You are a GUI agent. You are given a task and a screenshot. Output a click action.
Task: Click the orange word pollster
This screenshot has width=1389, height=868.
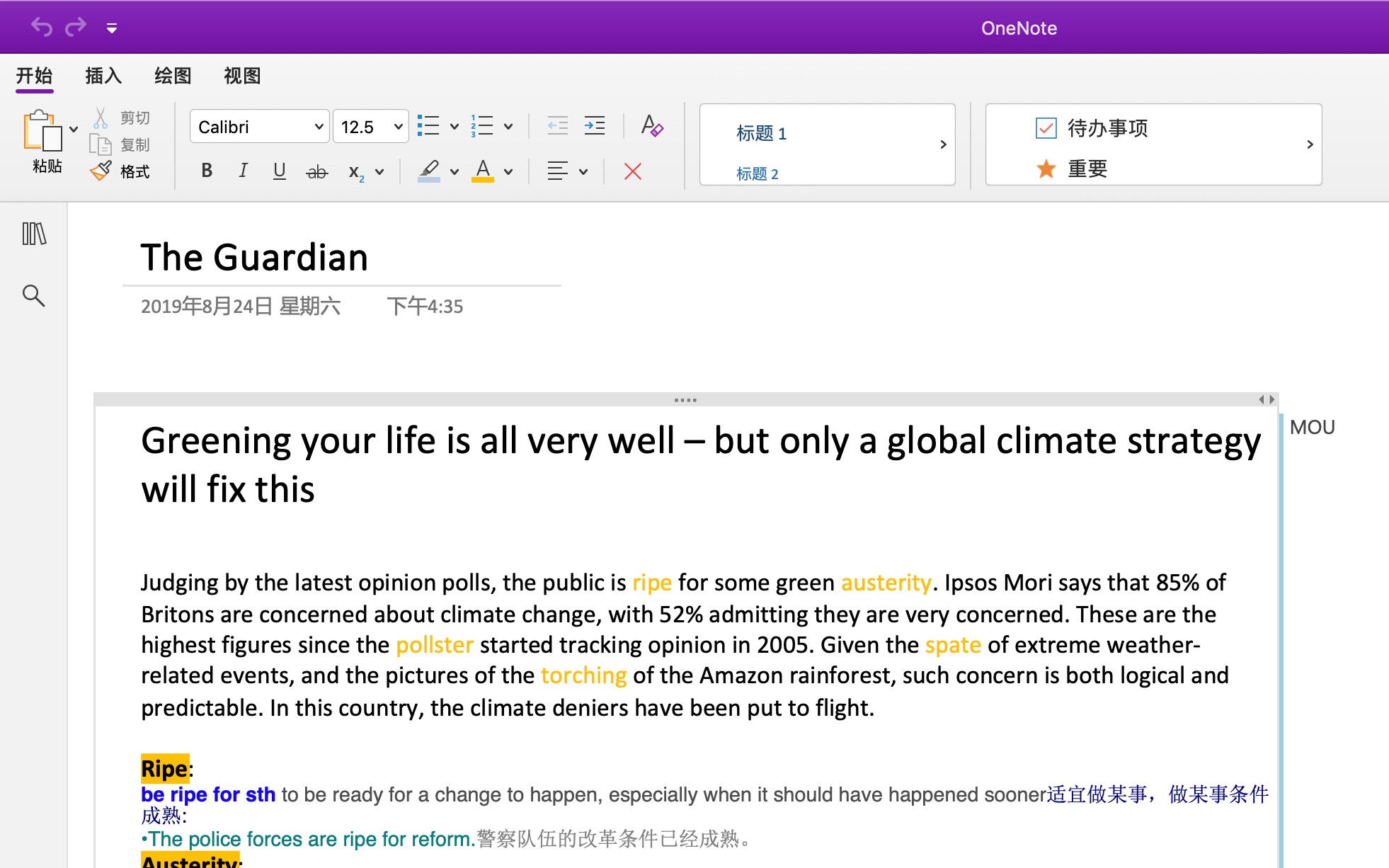point(435,645)
